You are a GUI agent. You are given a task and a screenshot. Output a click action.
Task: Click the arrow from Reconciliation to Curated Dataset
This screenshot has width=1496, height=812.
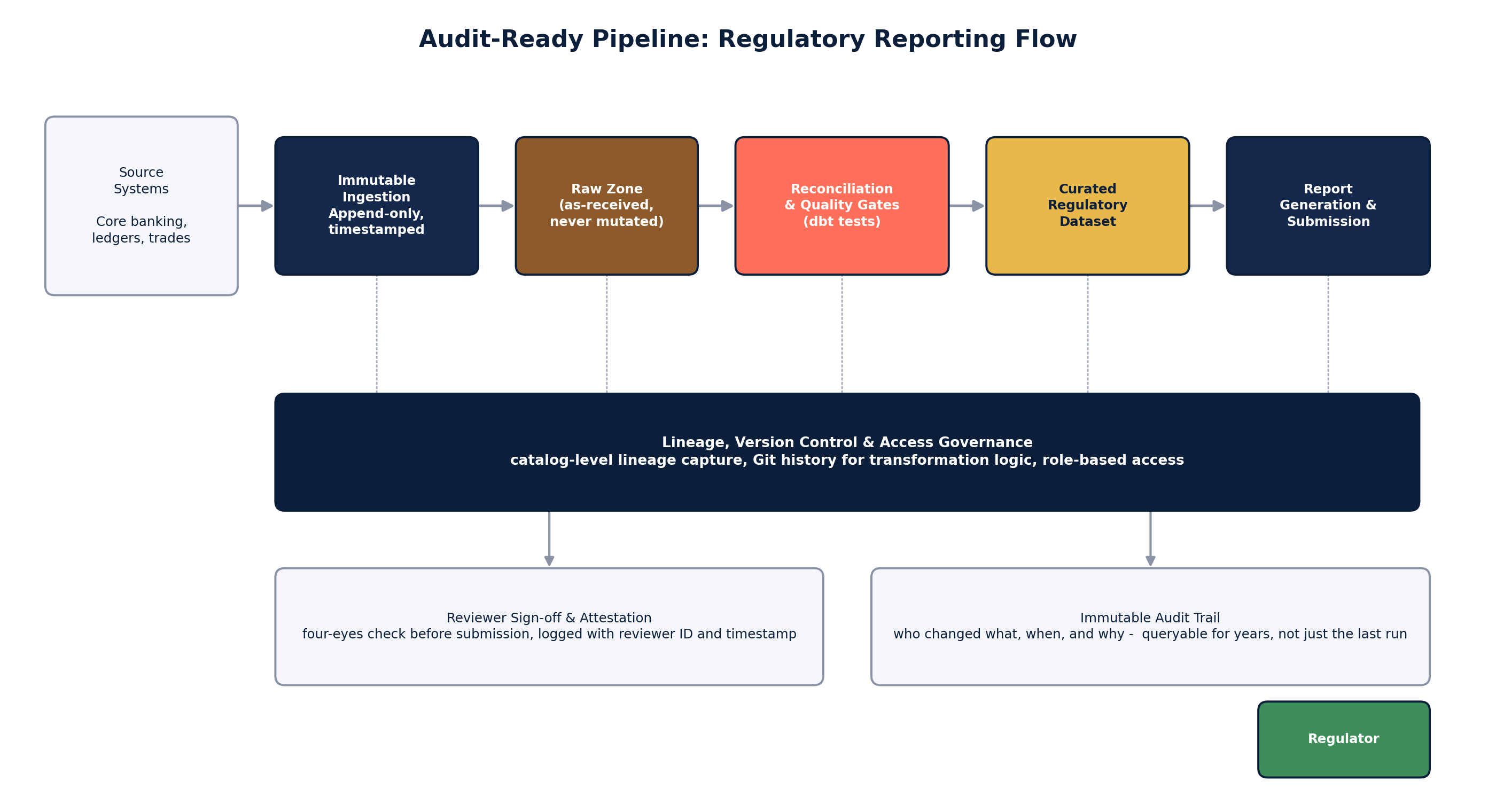click(x=967, y=206)
